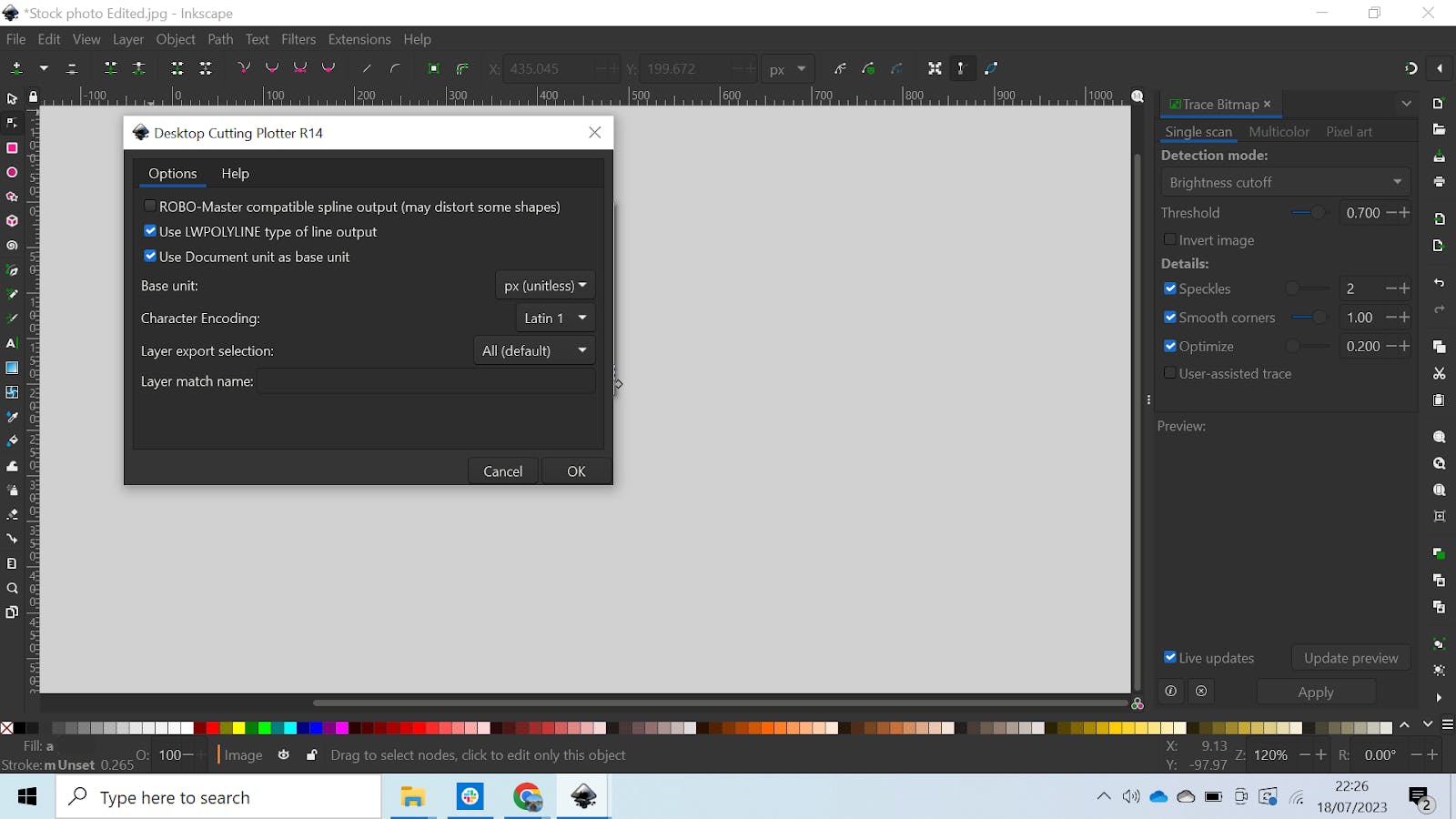Select the Text tool
1456x819 pixels.
[12, 341]
